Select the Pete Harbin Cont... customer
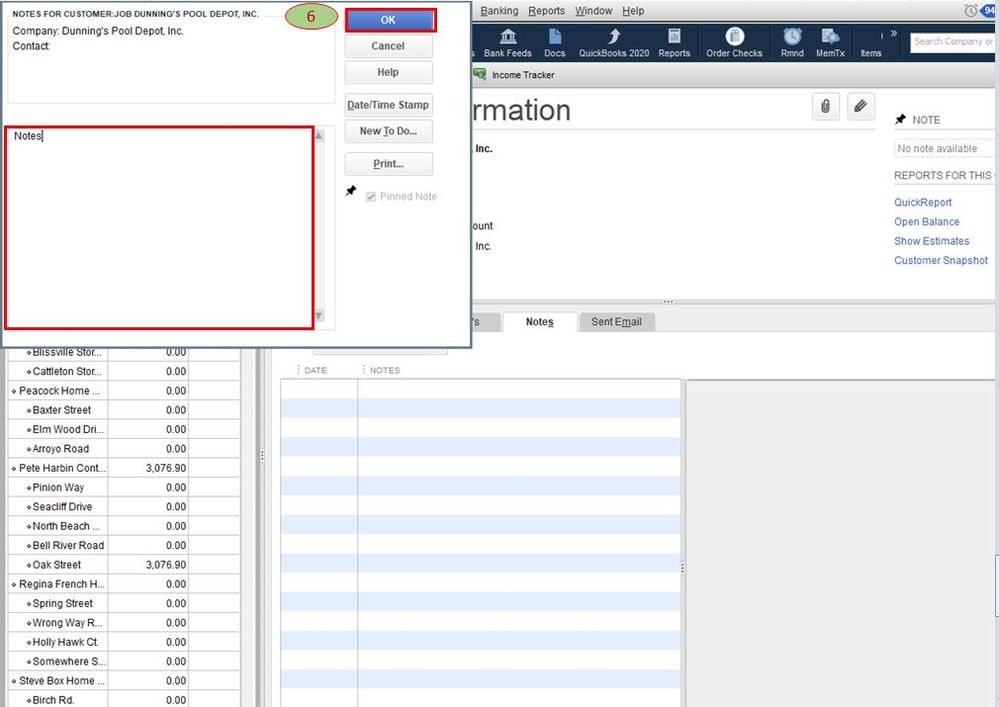The image size is (999, 707). coord(62,468)
